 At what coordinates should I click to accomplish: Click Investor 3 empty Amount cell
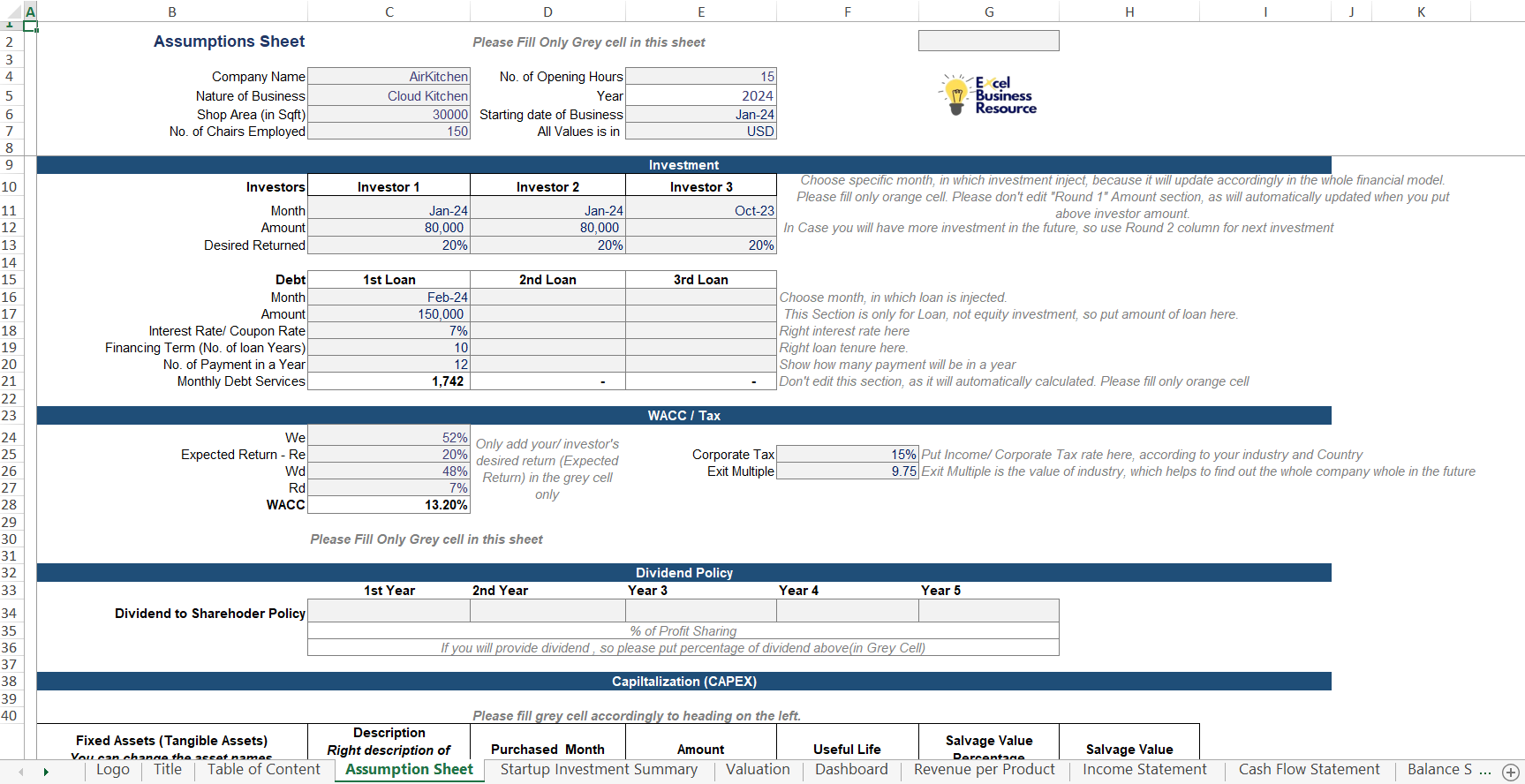tap(701, 228)
